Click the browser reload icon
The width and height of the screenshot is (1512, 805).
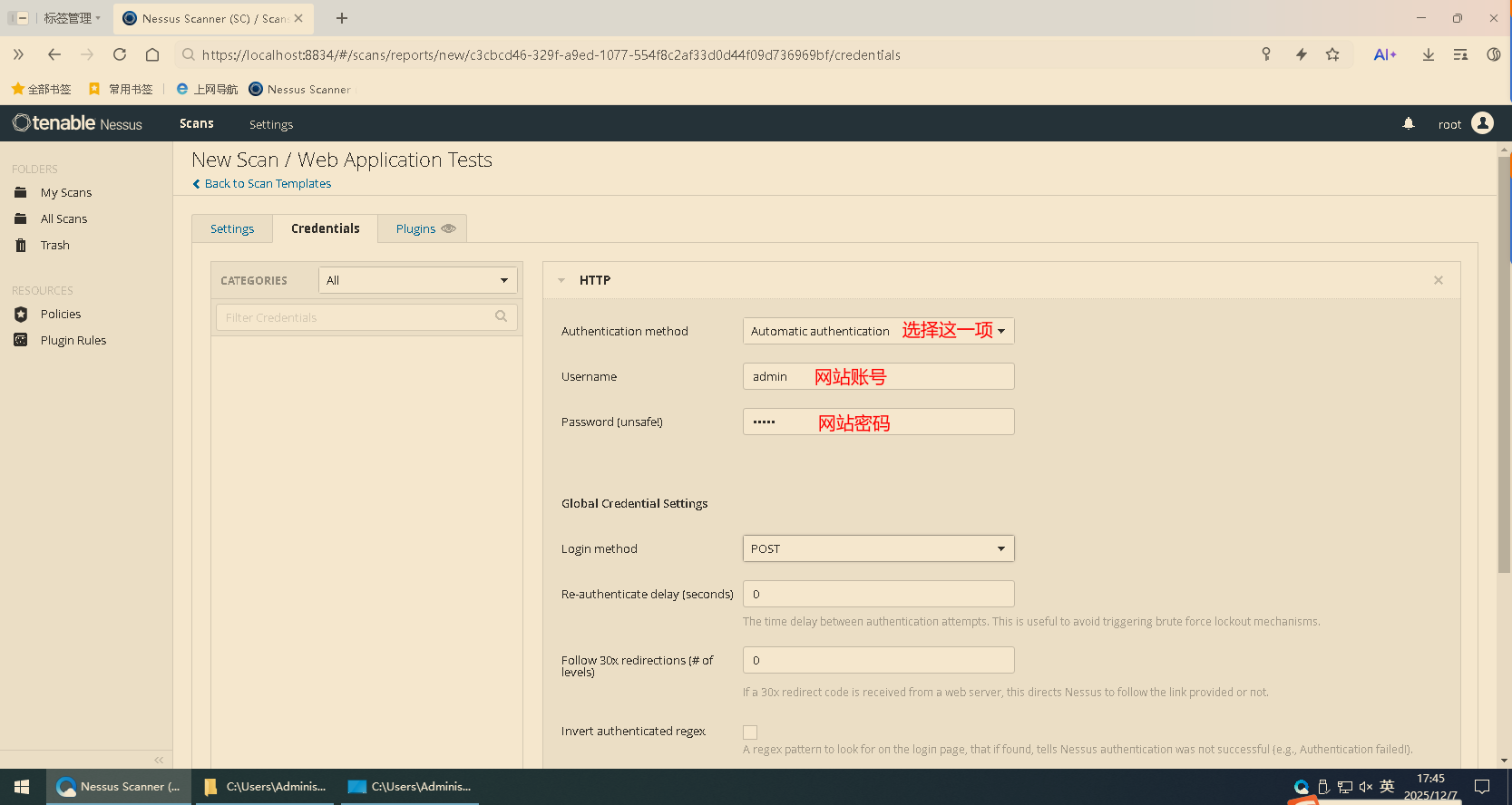point(120,54)
